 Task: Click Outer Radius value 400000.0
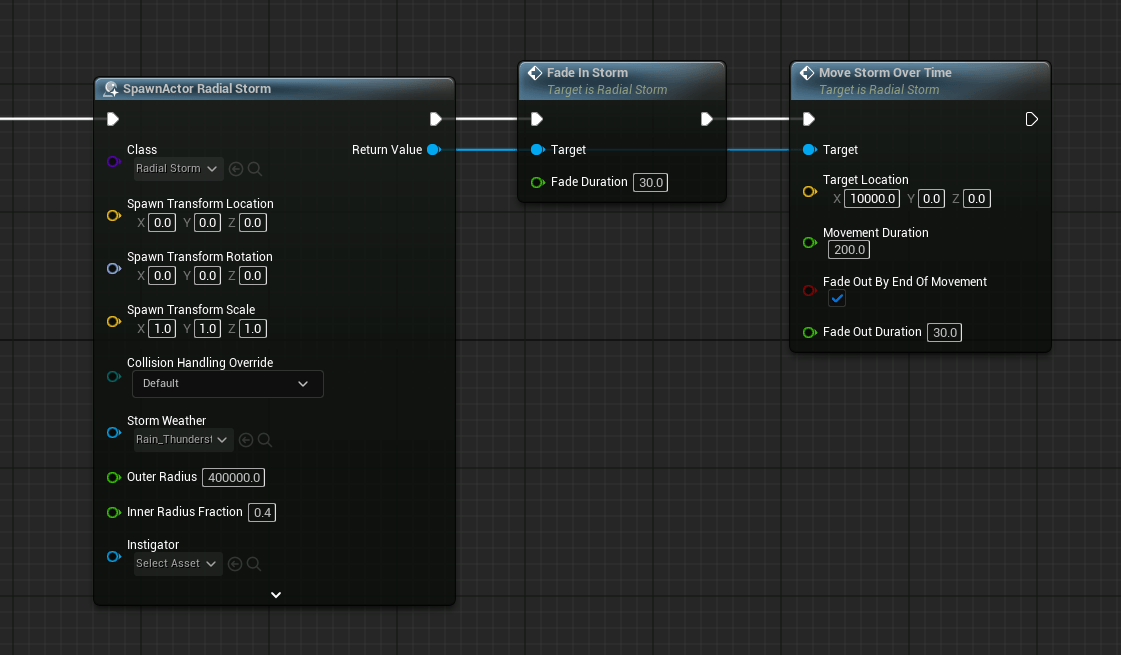[x=234, y=477]
